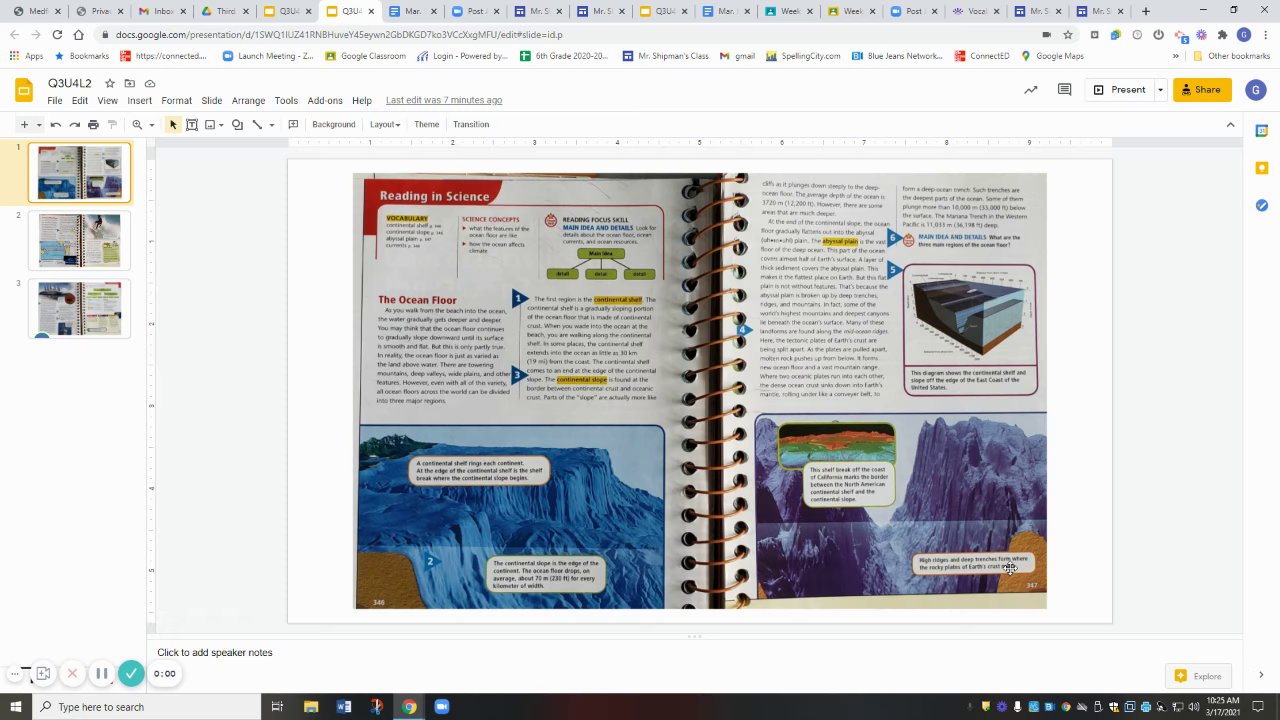Viewport: 1280px width, 720px height.
Task: Pause the screen recording
Action: click(x=101, y=674)
